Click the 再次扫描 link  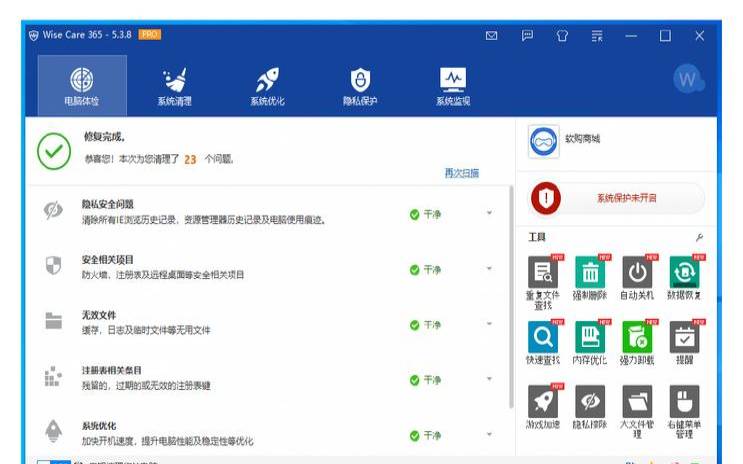462,173
